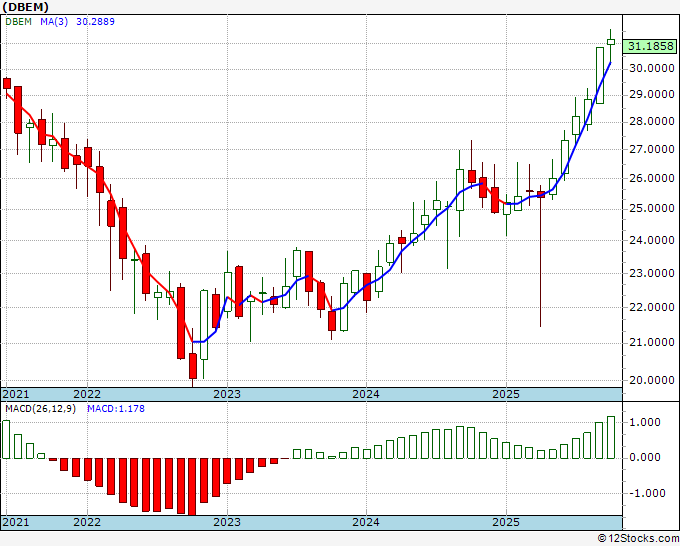Click the first red candlestick near 29.5

7,83
